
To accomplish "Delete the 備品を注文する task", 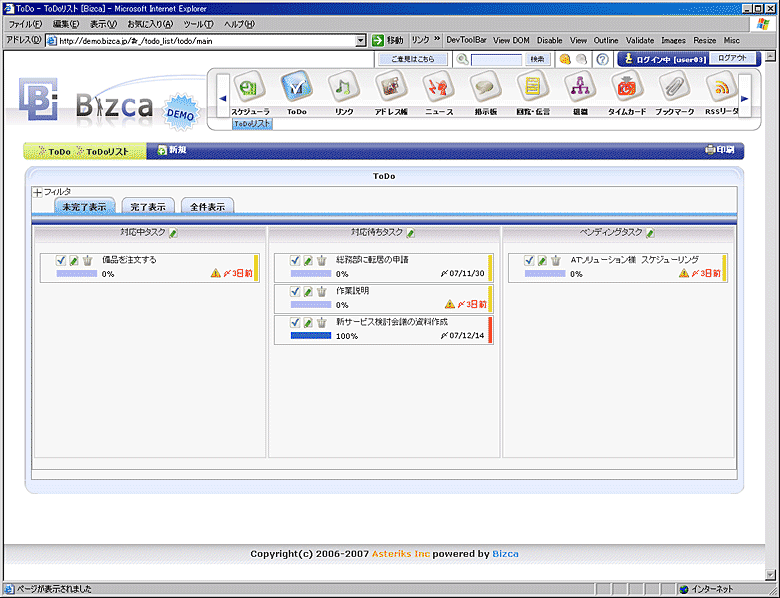I will (88, 260).
